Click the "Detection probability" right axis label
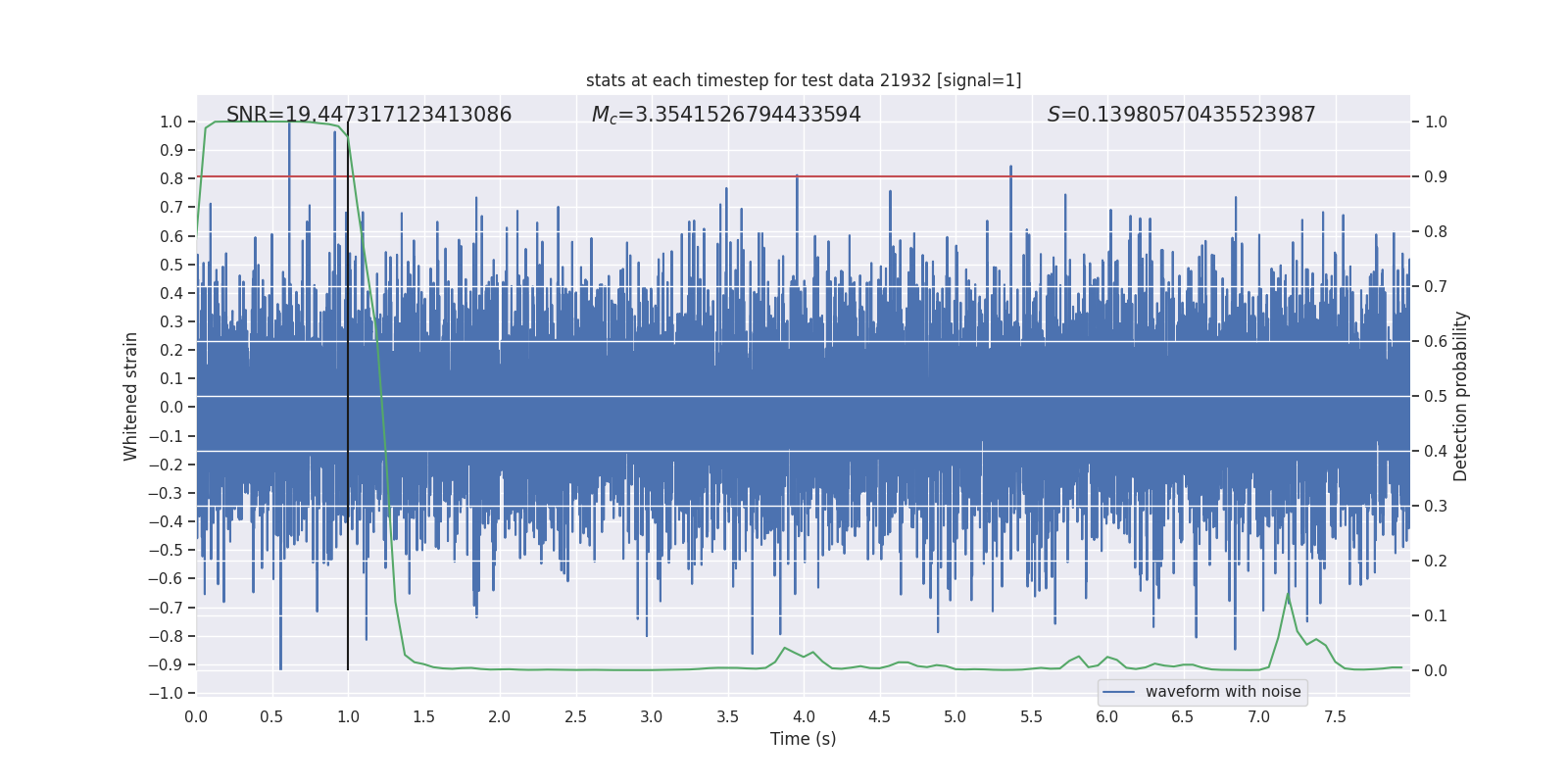The width and height of the screenshot is (1568, 784). pyautogui.click(x=1460, y=396)
